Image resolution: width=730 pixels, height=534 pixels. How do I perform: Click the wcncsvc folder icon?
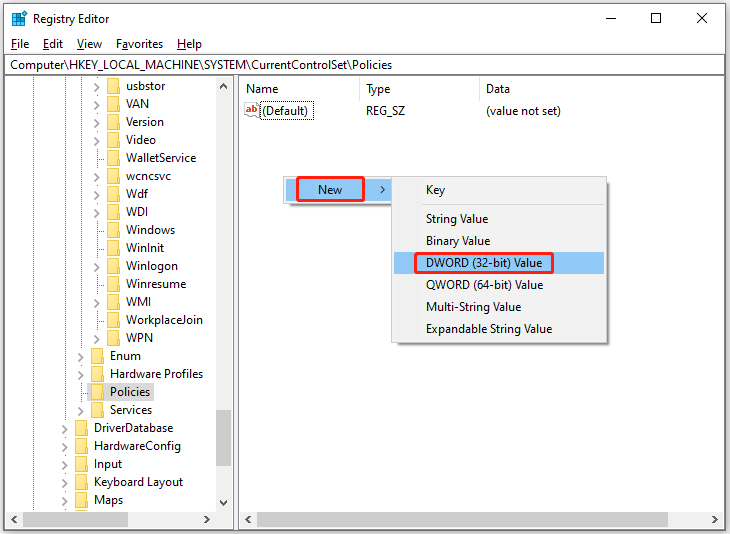pyautogui.click(x=114, y=176)
